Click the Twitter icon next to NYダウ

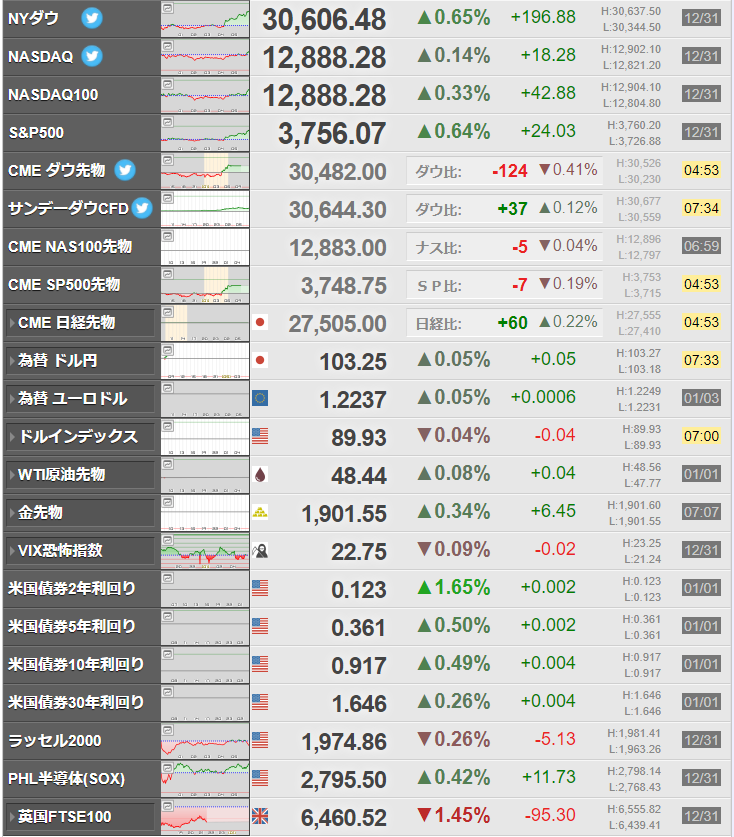coord(92,18)
